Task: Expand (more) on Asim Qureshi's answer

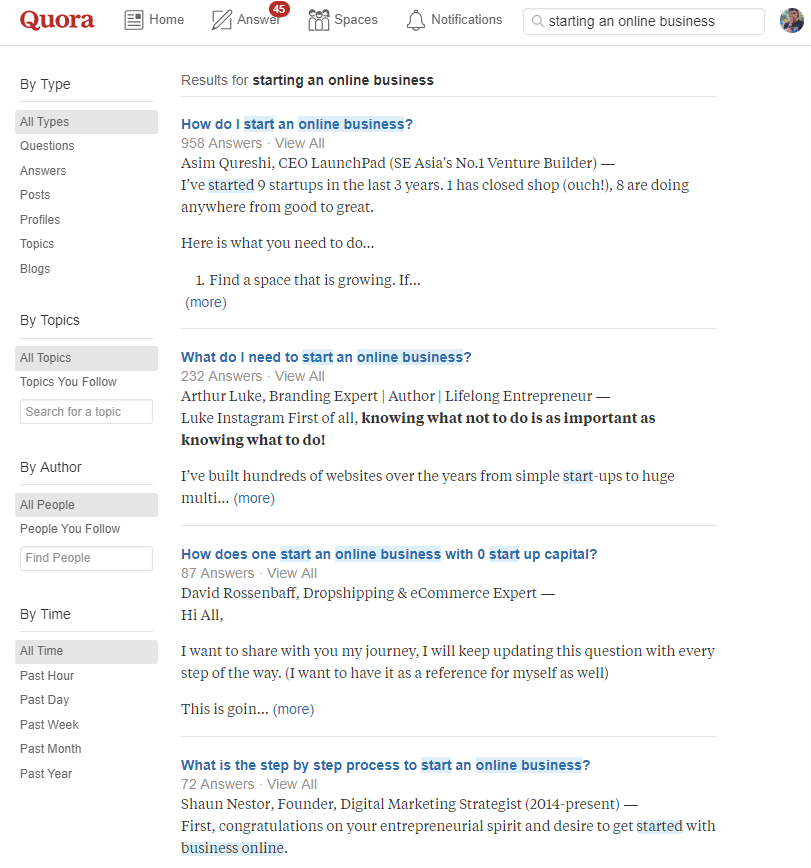Action: tap(206, 302)
